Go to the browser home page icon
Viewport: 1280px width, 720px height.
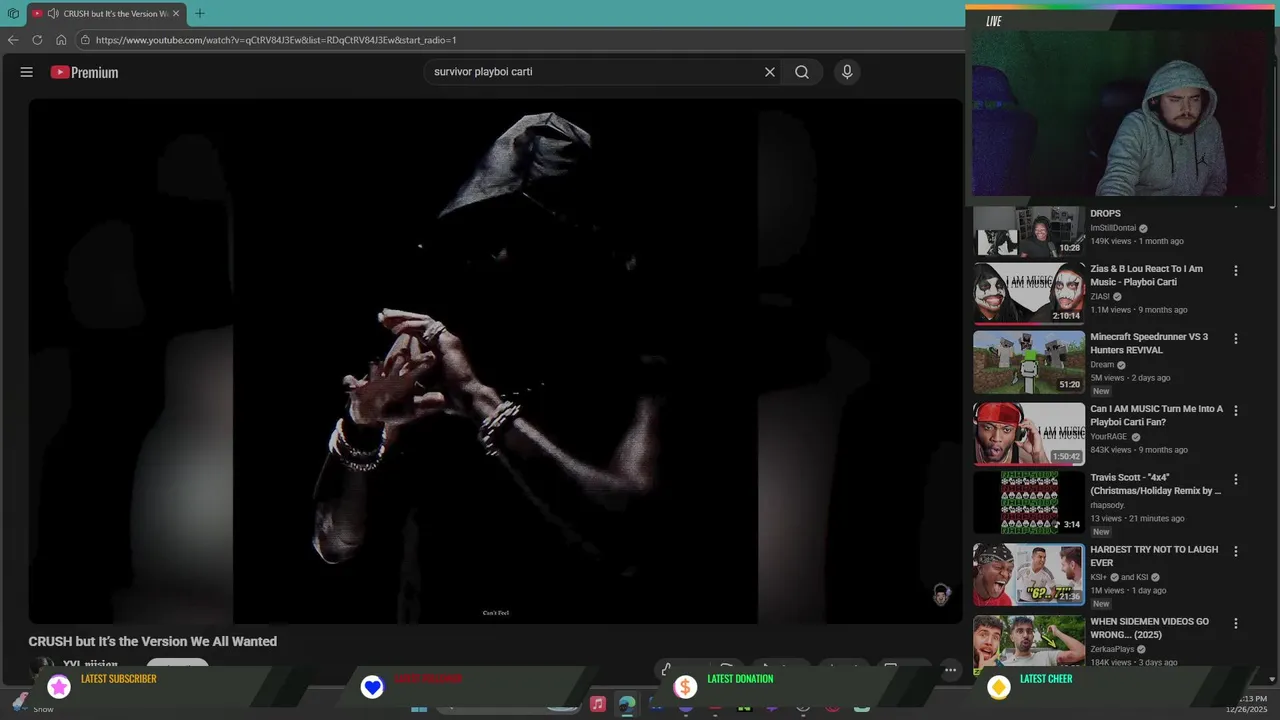tap(61, 40)
